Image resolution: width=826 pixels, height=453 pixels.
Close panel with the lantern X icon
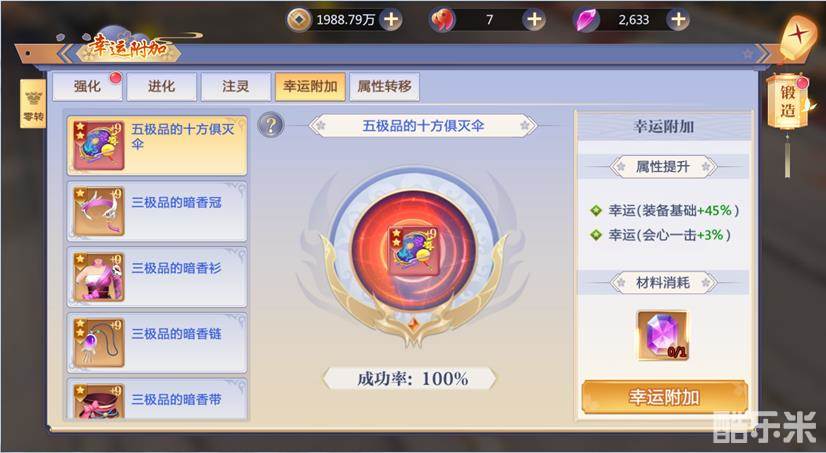pos(798,37)
